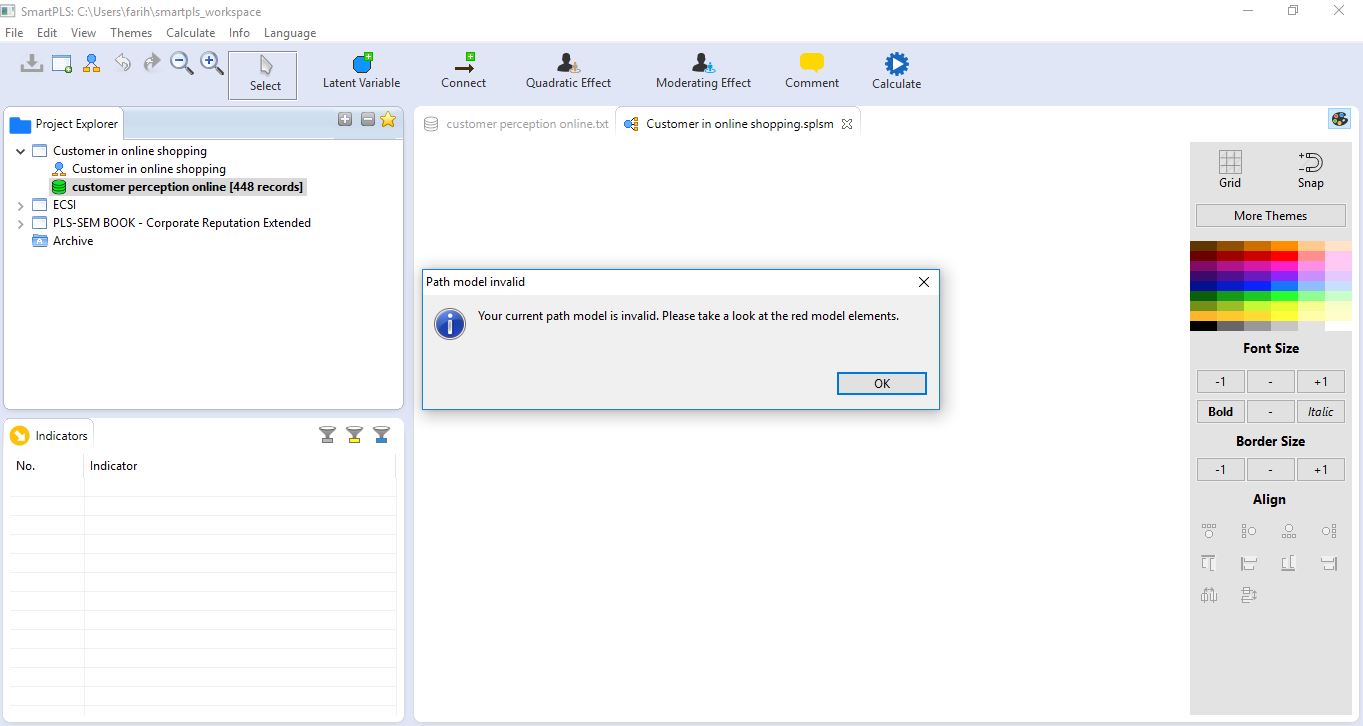
Task: Toggle the theme palette panel icon
Action: pyautogui.click(x=1339, y=119)
